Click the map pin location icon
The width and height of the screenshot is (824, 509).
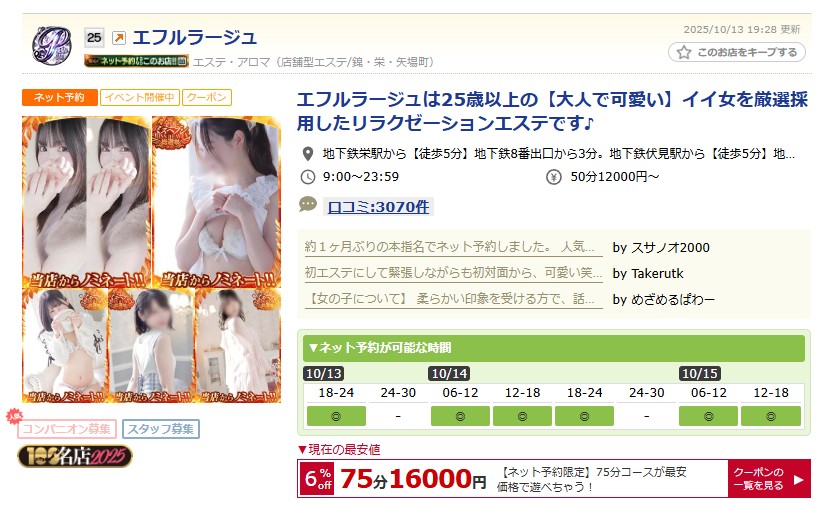coord(308,154)
